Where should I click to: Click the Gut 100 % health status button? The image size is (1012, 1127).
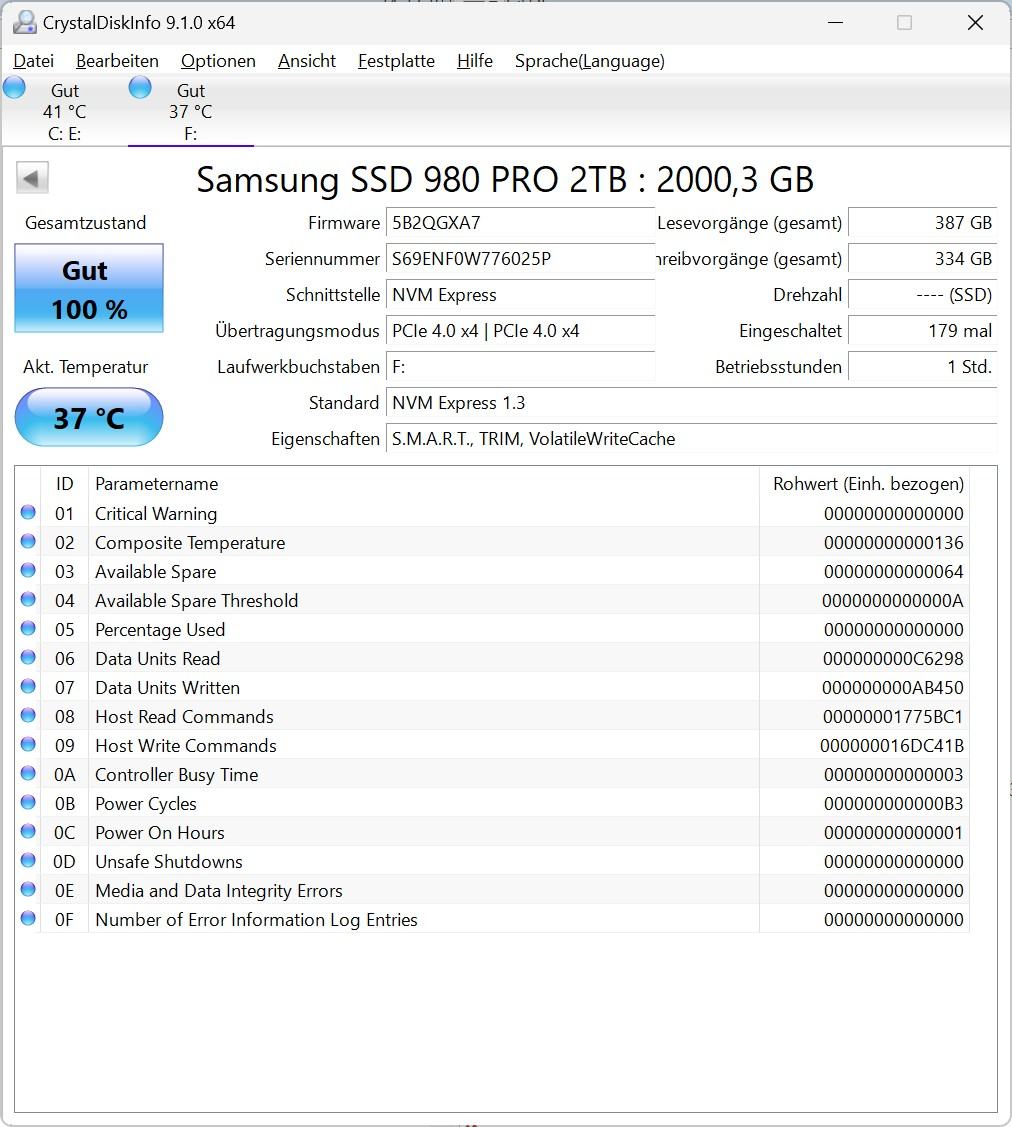pyautogui.click(x=89, y=288)
